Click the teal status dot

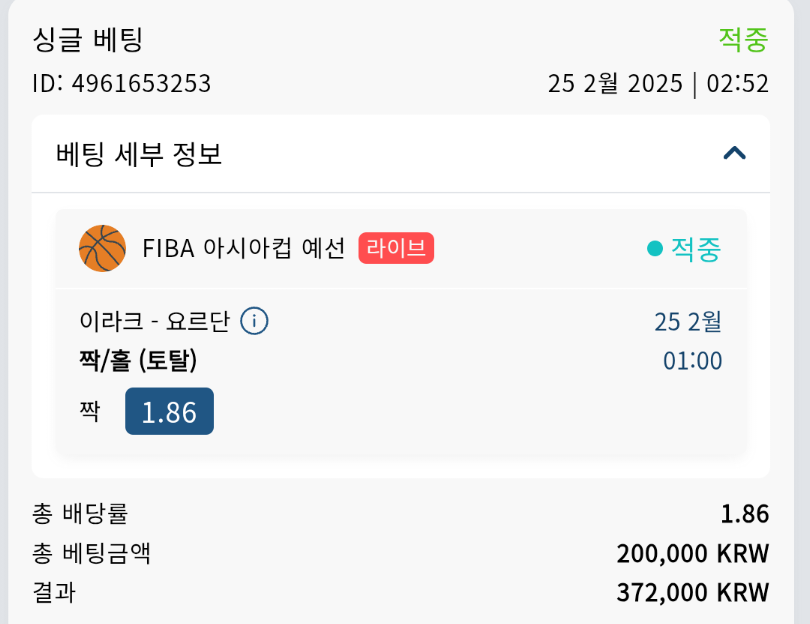(655, 249)
